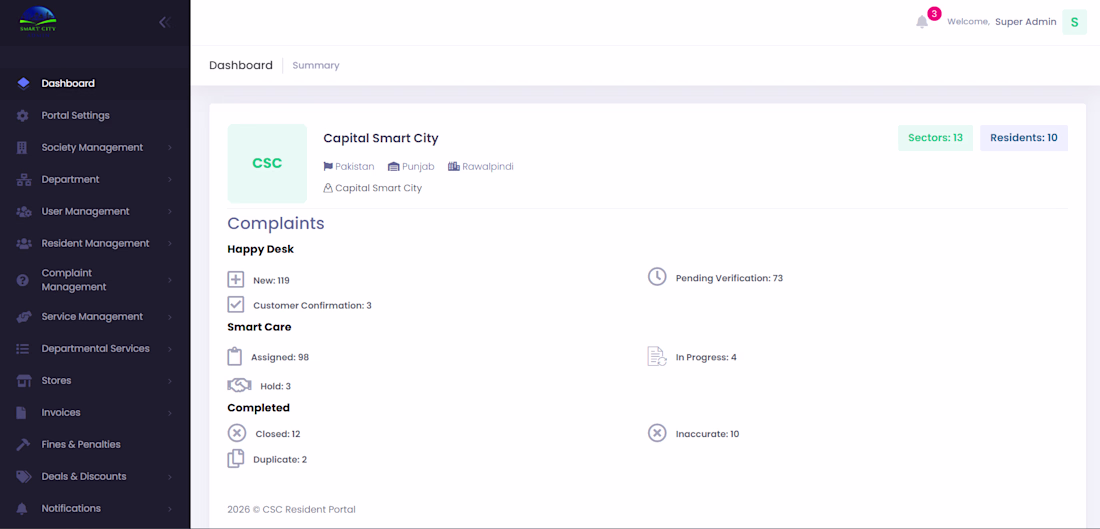Click the Dashboard diamond icon
The width and height of the screenshot is (1100, 529).
pyautogui.click(x=23, y=83)
